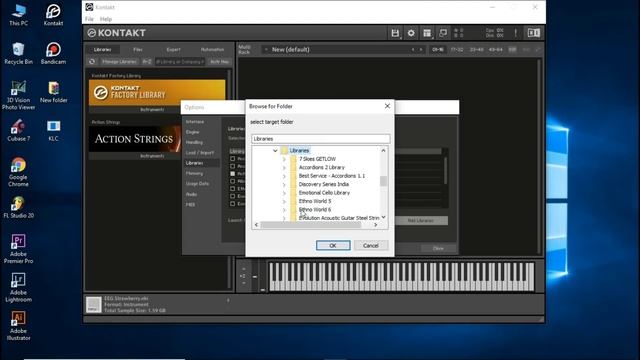Collapse the Libraries folder in the tree
Image resolution: width=640 pixels, height=360 pixels.
pos(275,151)
